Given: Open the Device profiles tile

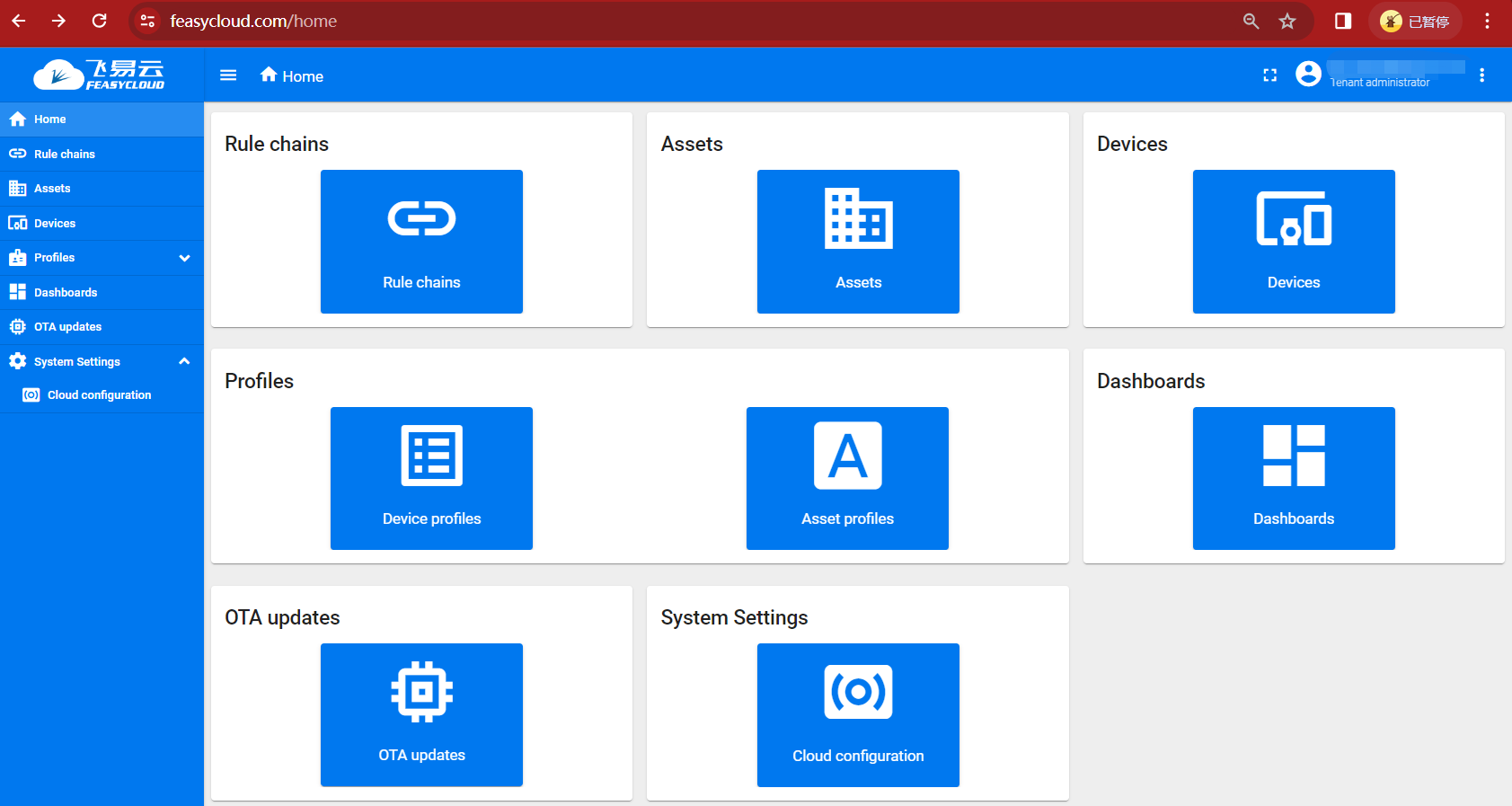Looking at the screenshot, I should tap(431, 478).
